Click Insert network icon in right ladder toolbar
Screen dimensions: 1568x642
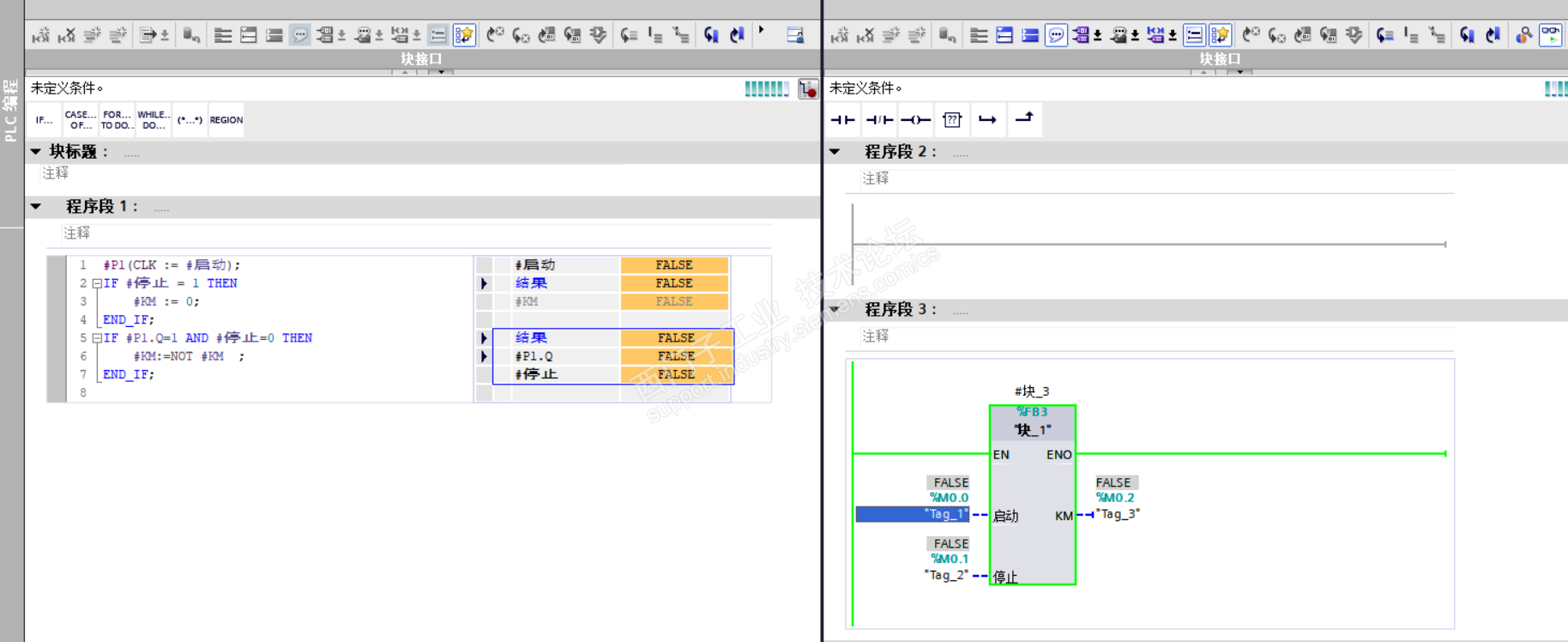840,35
